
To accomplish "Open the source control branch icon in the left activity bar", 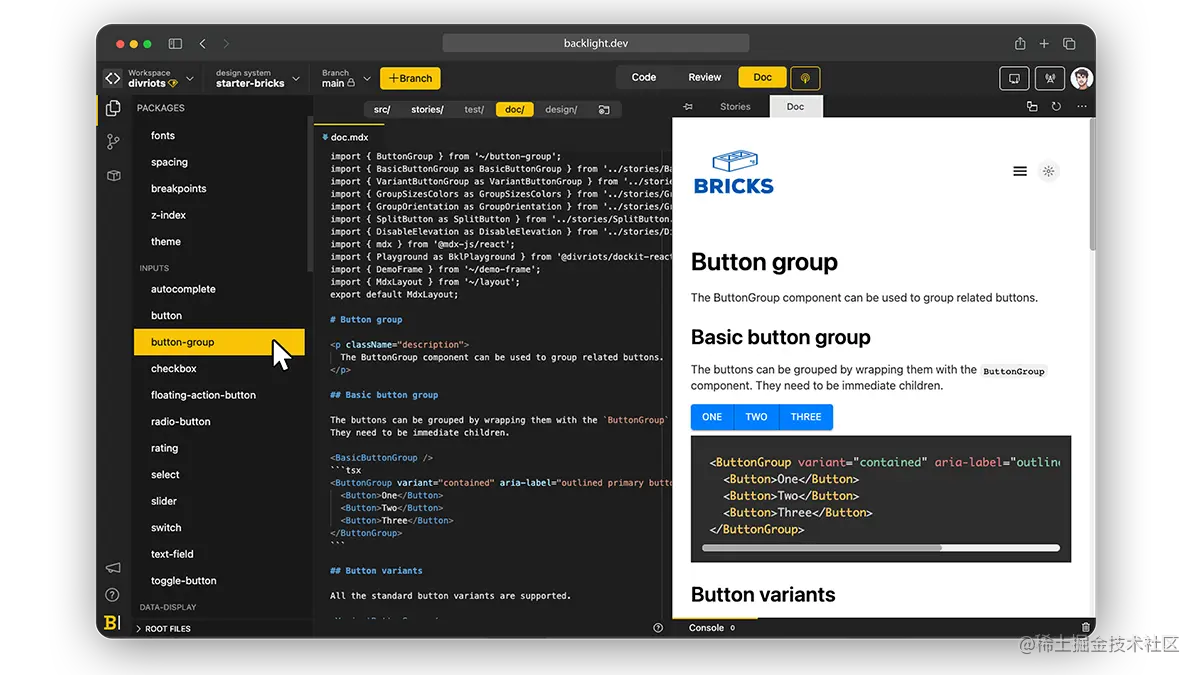I will click(113, 142).
